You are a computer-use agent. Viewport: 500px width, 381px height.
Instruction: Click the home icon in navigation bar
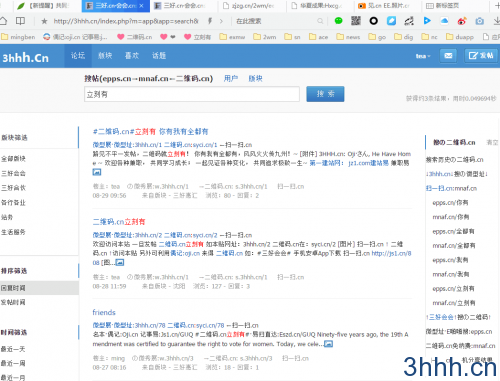(3, 21)
